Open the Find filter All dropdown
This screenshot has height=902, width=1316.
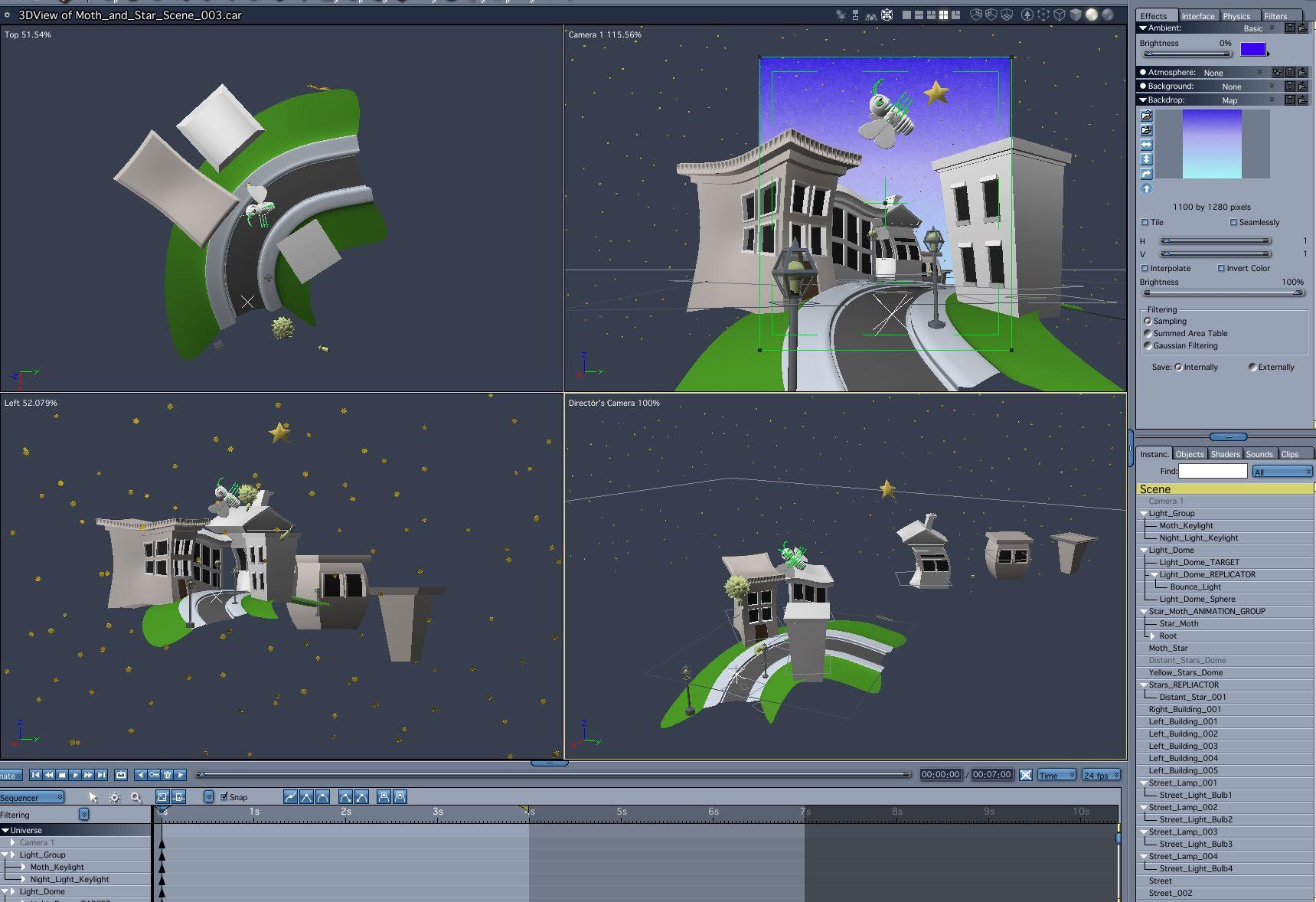(x=1283, y=472)
